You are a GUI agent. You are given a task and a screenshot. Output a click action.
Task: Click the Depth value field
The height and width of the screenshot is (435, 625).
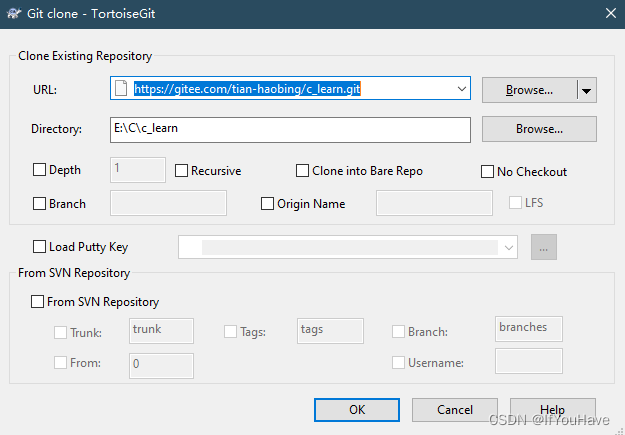point(138,170)
